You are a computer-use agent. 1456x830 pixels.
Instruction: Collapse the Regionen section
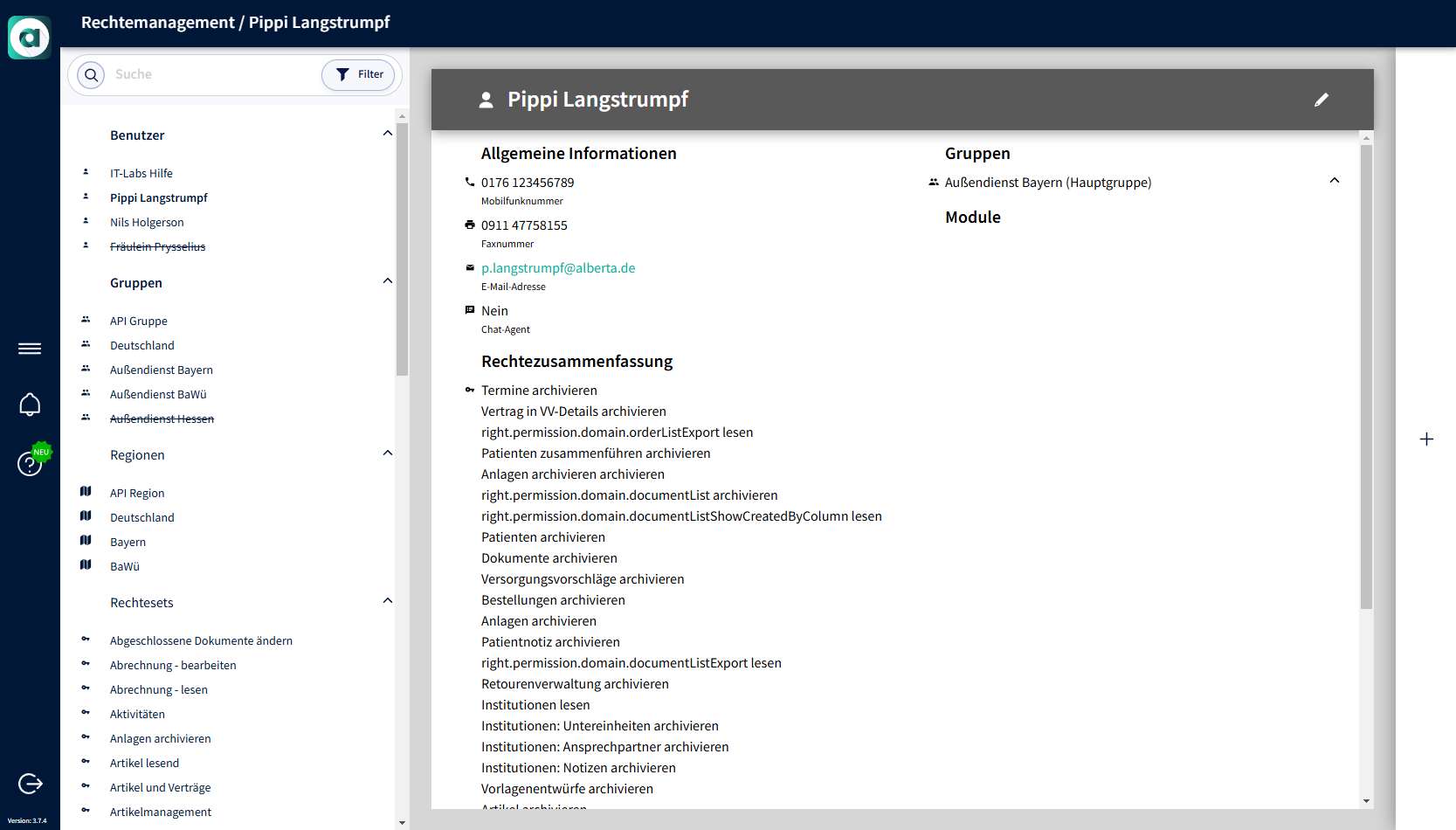387,453
